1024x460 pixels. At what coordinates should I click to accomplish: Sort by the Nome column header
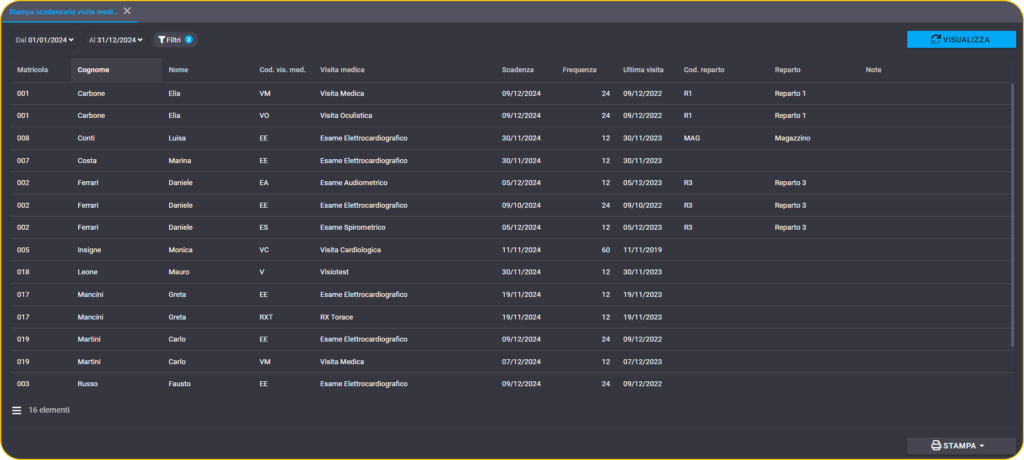[x=178, y=69]
